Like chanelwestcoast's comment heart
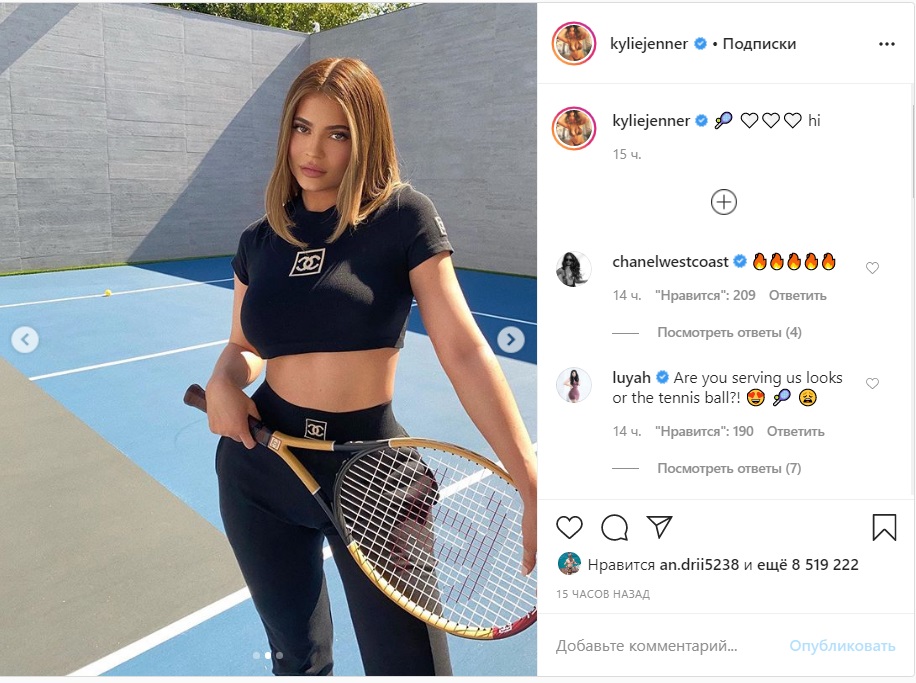916x683 pixels. coord(872,268)
